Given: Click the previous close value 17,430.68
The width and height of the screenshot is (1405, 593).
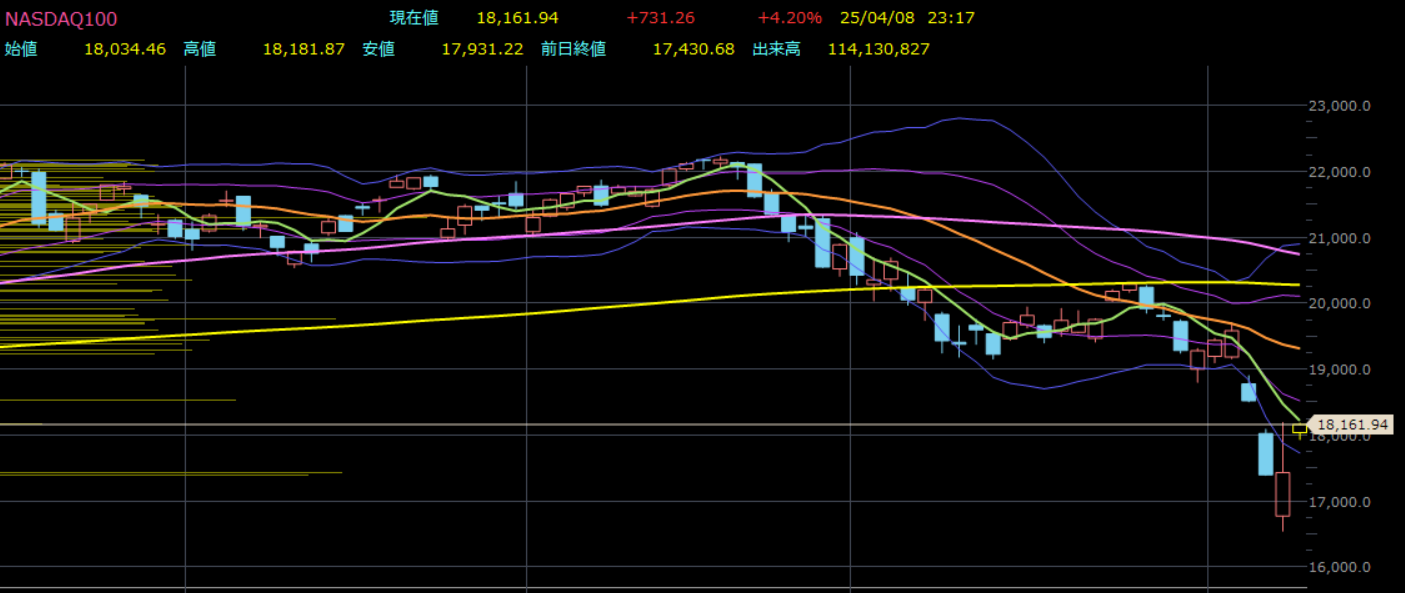Looking at the screenshot, I should (694, 49).
